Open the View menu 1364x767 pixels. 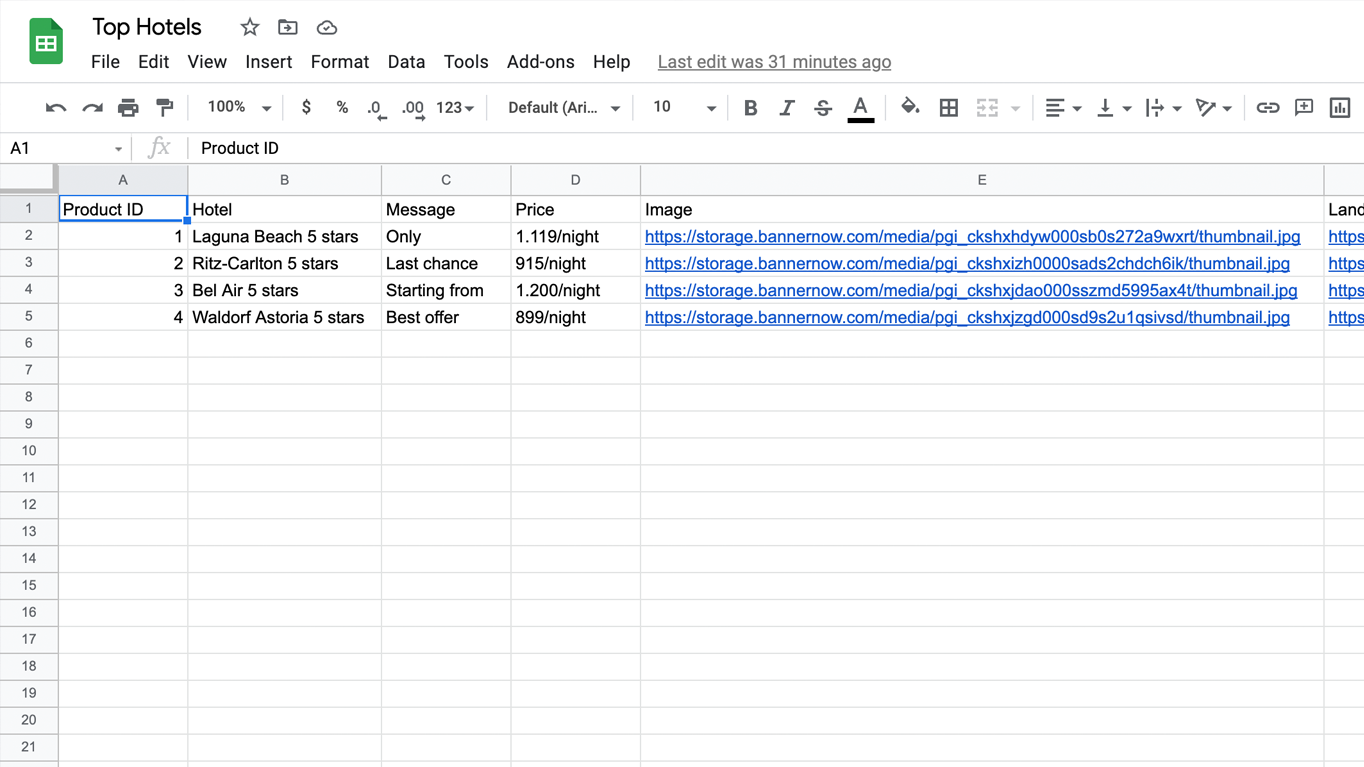(207, 62)
